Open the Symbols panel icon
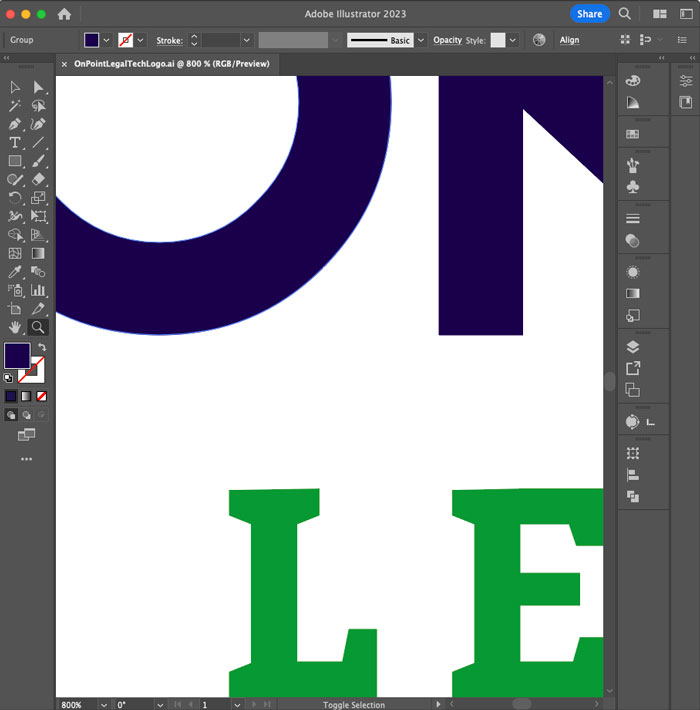The width and height of the screenshot is (700, 710). coord(632,187)
